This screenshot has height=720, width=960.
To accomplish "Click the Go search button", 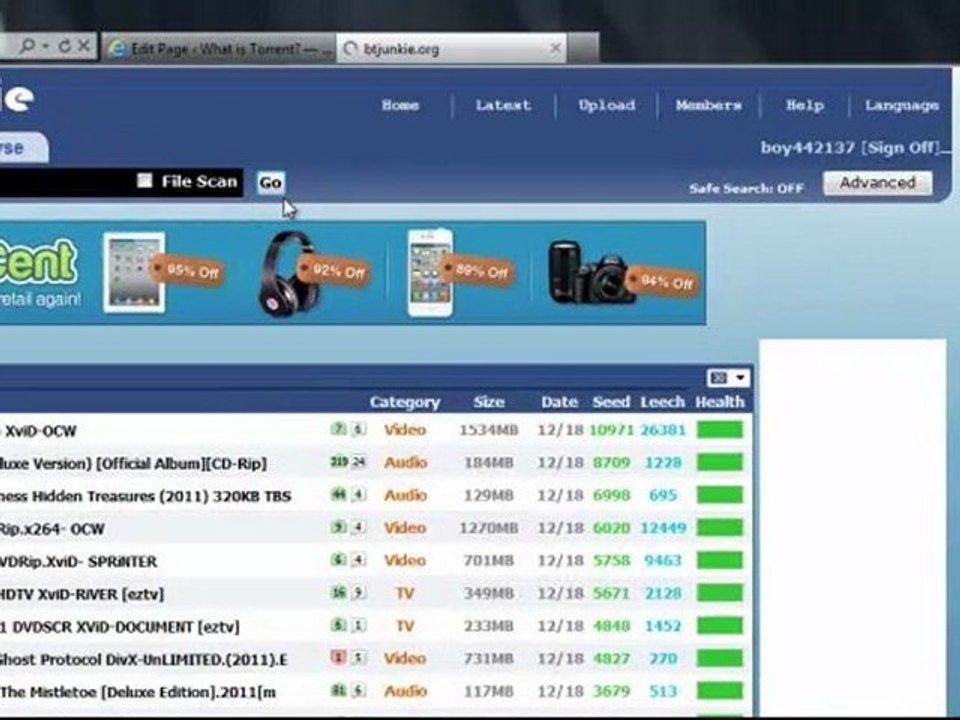I will 271,182.
